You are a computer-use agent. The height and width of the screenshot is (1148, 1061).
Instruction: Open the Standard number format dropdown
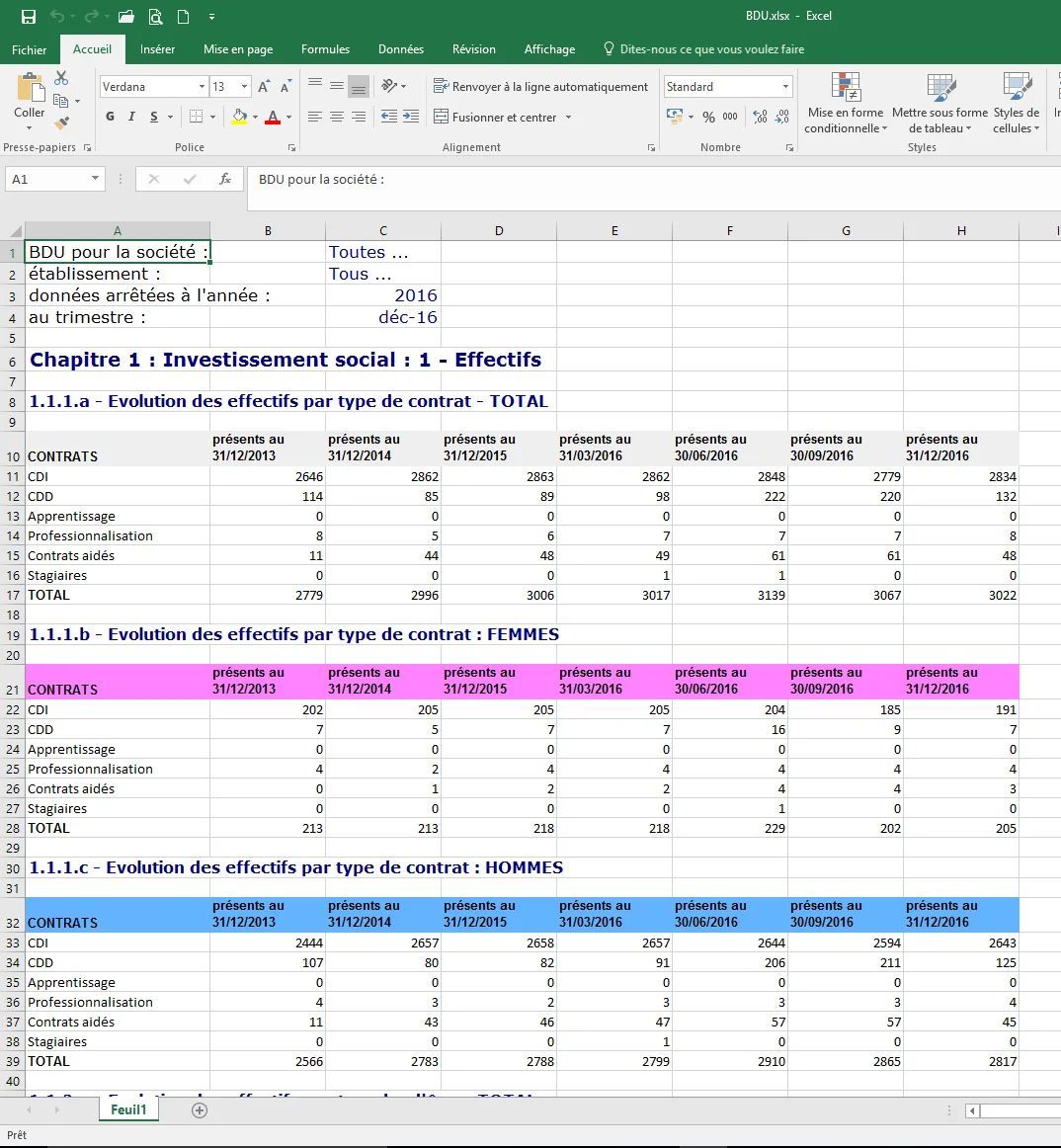coord(785,86)
